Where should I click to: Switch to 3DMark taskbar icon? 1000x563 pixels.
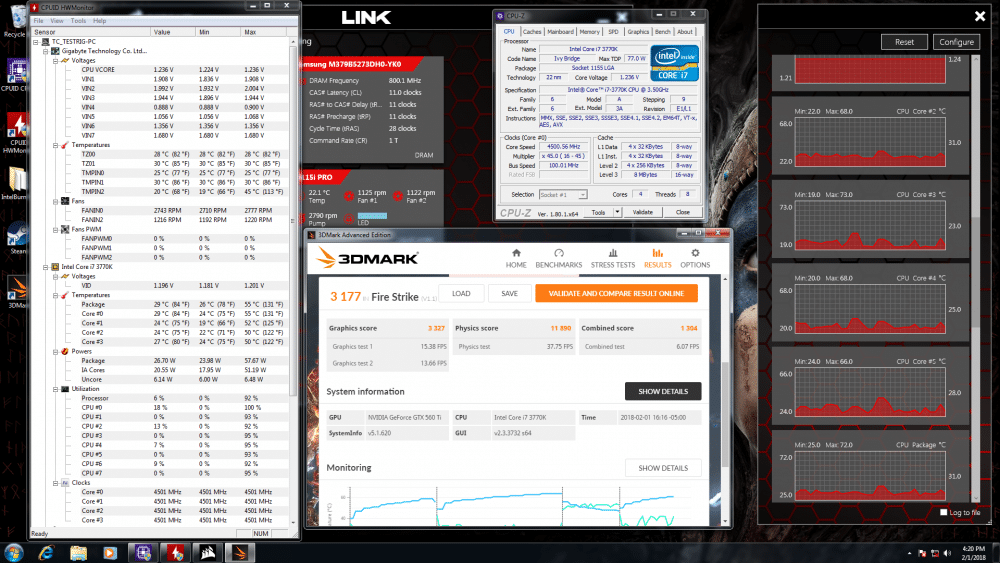(x=240, y=553)
